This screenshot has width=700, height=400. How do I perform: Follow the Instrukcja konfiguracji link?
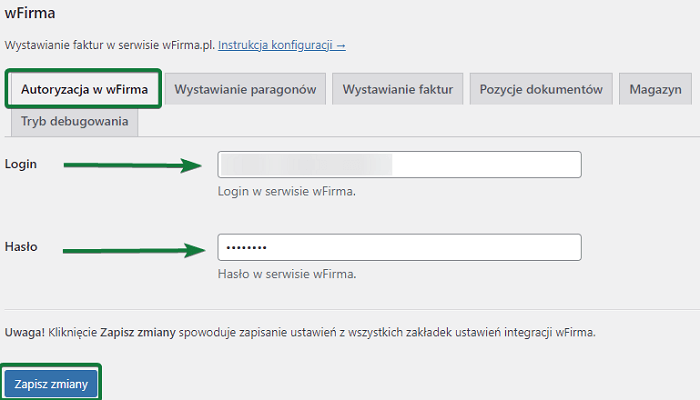pos(282,45)
